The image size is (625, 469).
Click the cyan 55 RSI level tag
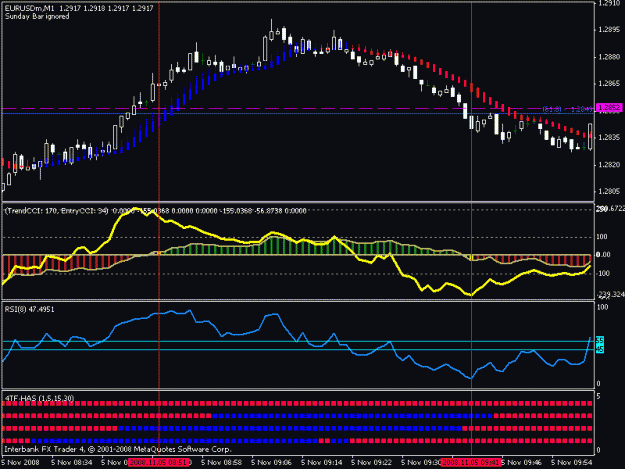(x=600, y=340)
